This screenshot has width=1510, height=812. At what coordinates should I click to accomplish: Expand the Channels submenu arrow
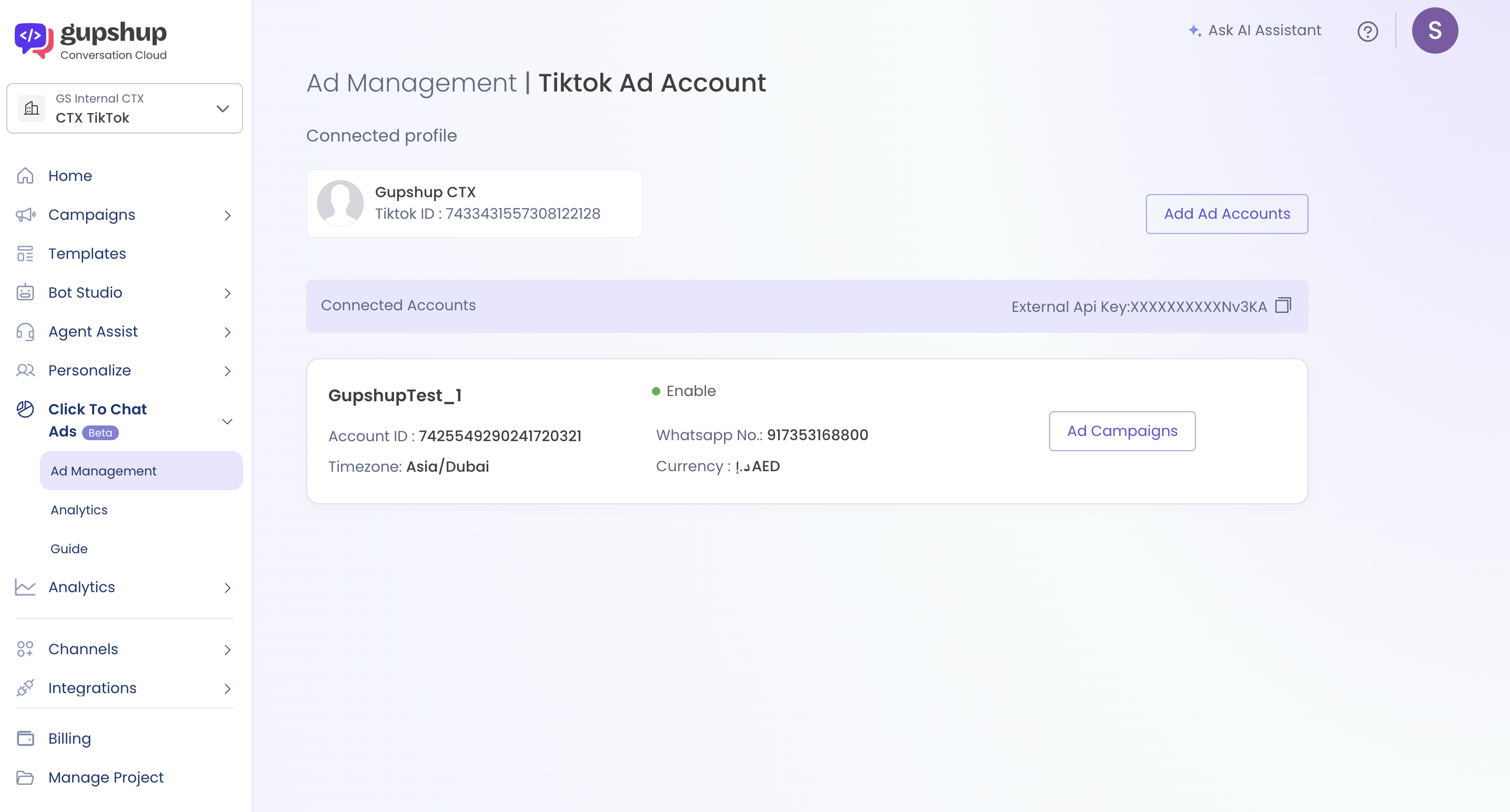227,649
